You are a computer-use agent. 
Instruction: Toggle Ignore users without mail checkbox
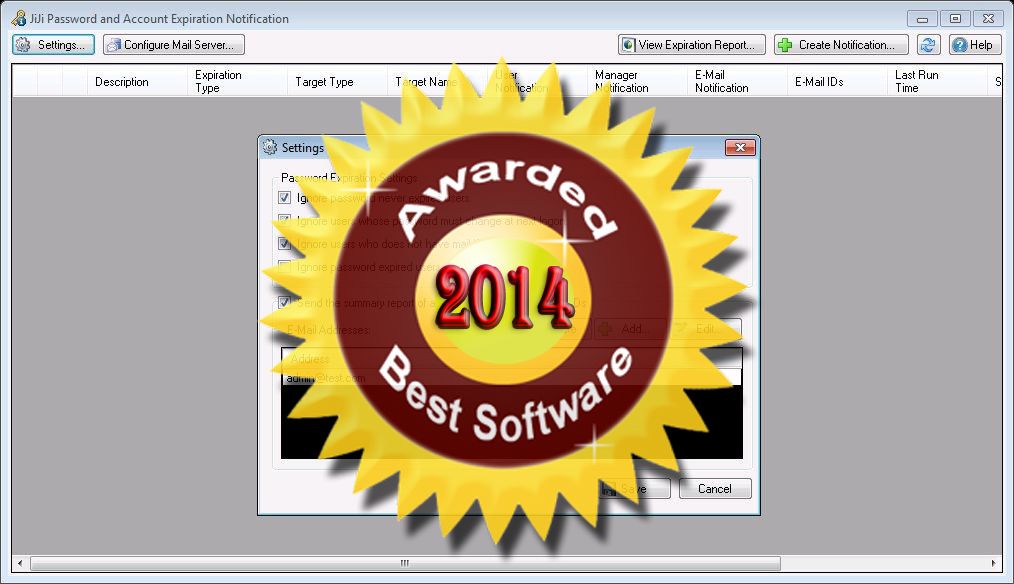285,243
